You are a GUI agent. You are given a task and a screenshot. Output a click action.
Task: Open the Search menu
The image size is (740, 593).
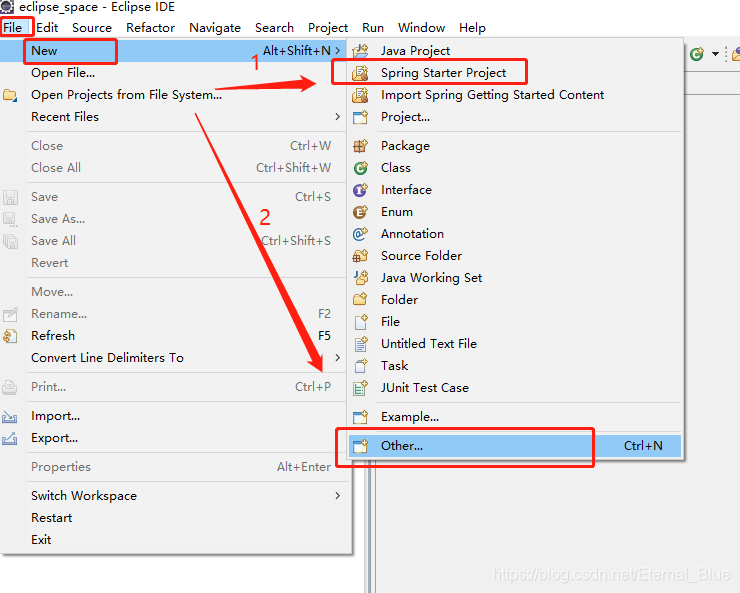tap(275, 28)
